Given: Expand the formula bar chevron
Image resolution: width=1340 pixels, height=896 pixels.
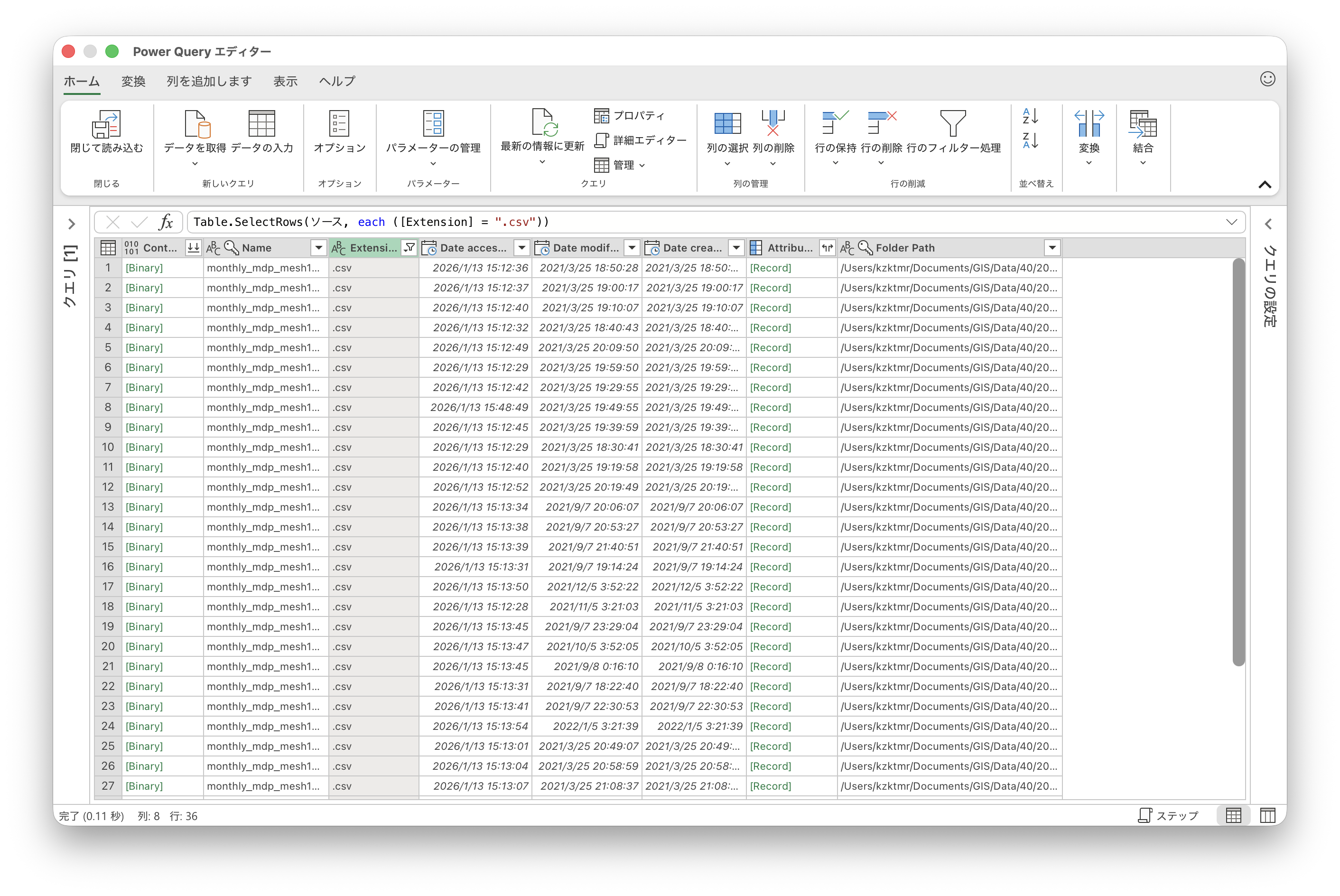Looking at the screenshot, I should [1231, 222].
